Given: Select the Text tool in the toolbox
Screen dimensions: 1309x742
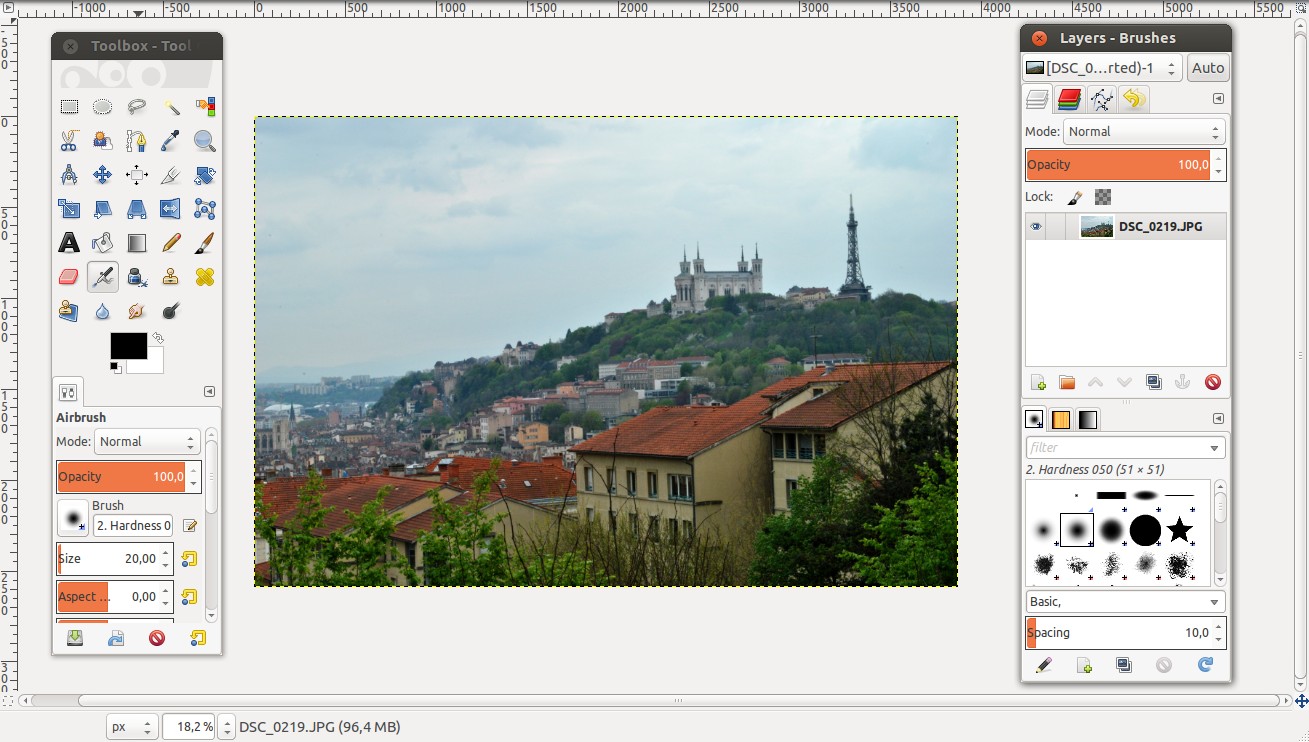Looking at the screenshot, I should pyautogui.click(x=68, y=242).
